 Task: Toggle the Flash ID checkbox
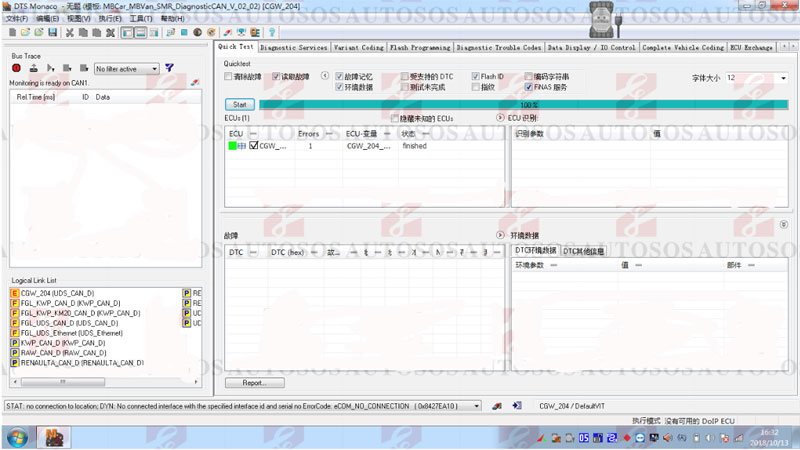pyautogui.click(x=476, y=77)
